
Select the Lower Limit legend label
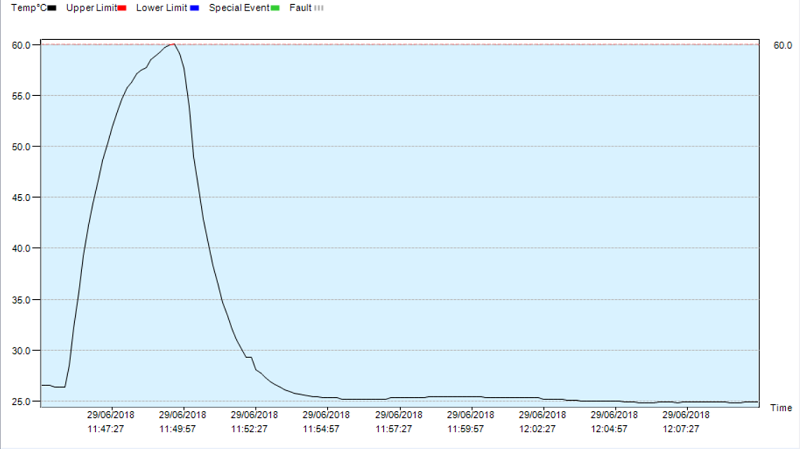(x=162, y=8)
